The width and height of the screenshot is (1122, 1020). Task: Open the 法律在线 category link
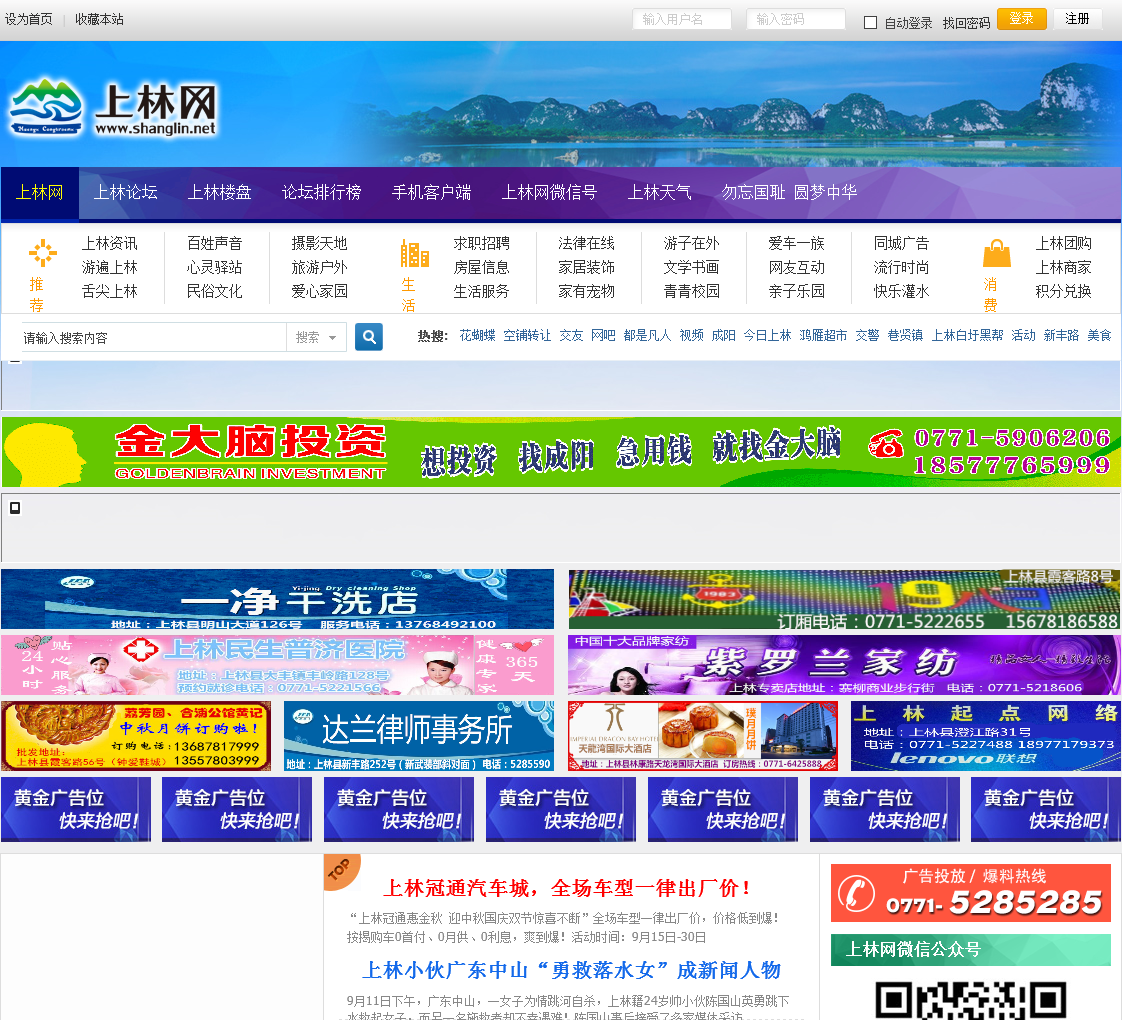pyautogui.click(x=587, y=243)
